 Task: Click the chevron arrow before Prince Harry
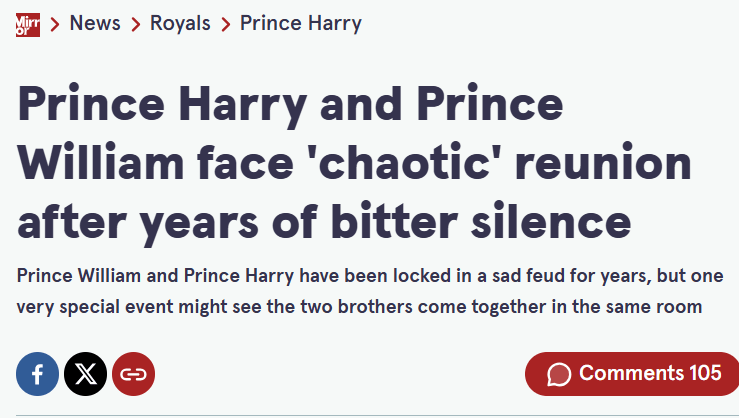(226, 24)
